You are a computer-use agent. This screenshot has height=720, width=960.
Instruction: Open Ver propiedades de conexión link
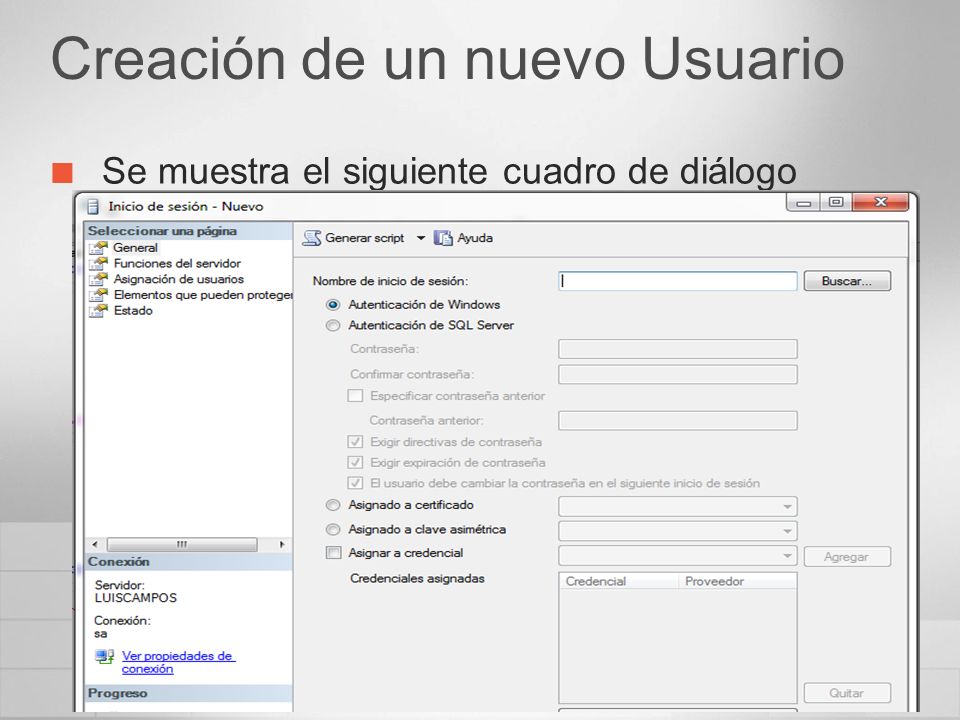click(x=178, y=662)
